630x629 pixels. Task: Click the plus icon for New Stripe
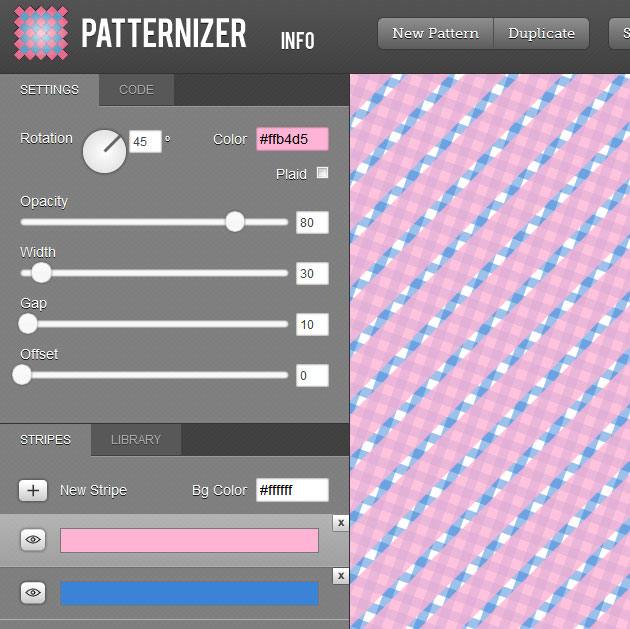click(33, 490)
